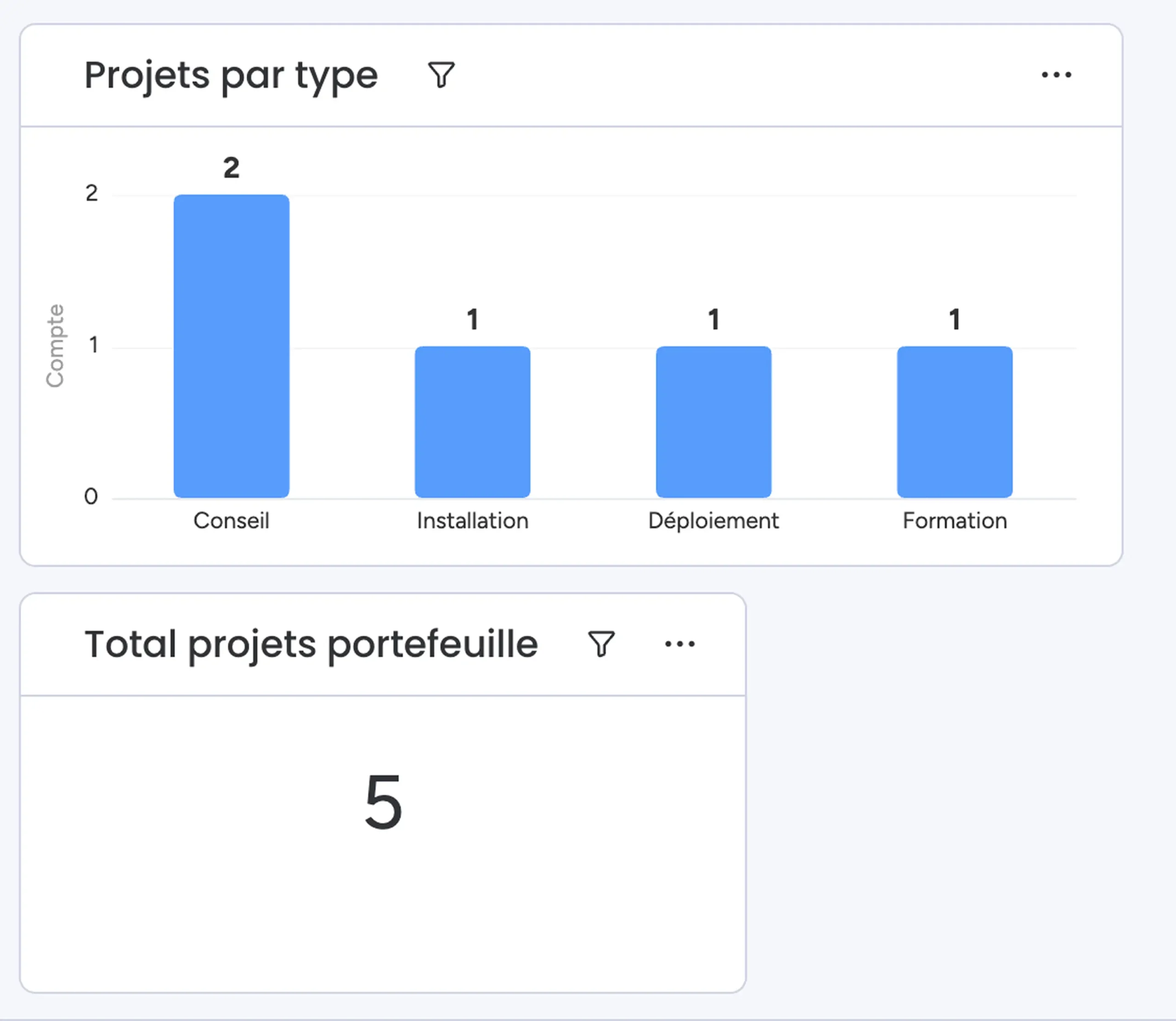Select the Formation bar
This screenshot has width=1176, height=1021.
point(955,422)
